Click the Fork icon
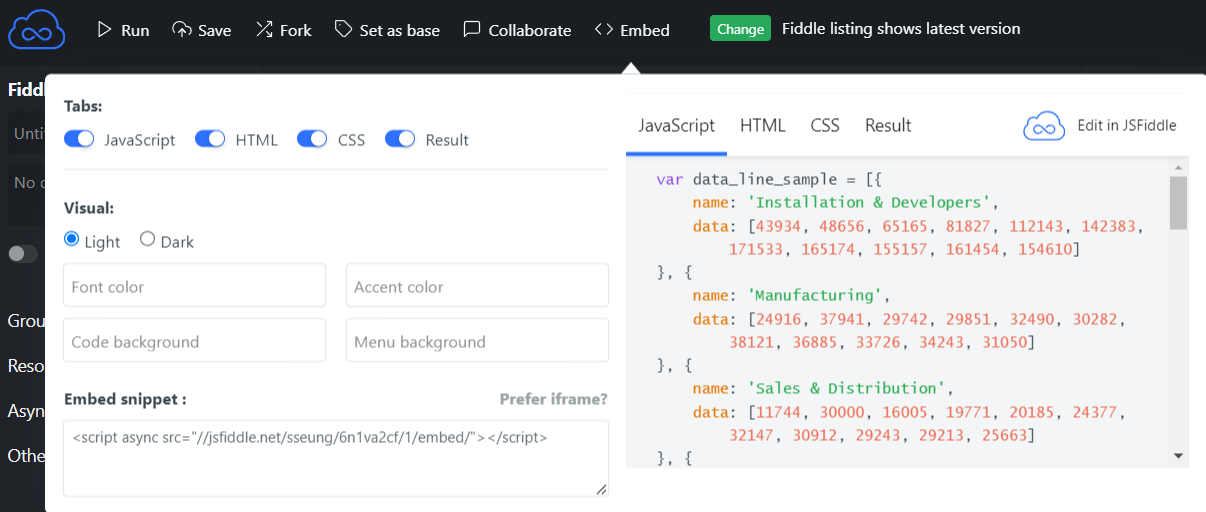Viewport: 1206px width, 512px height. click(264, 30)
